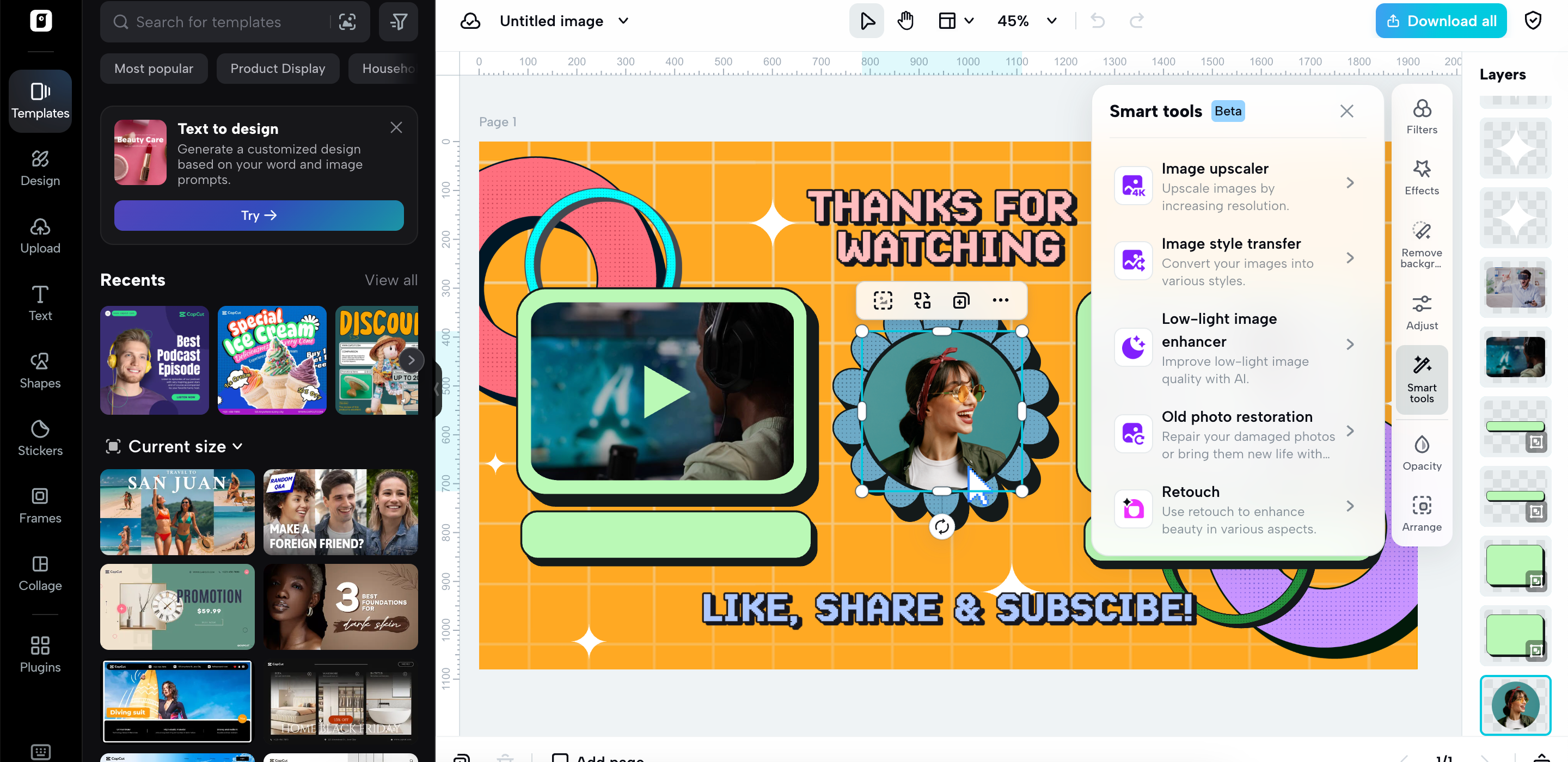Screen dimensions: 1568x762
Task: Click Try in the Text to design card
Action: click(259, 215)
